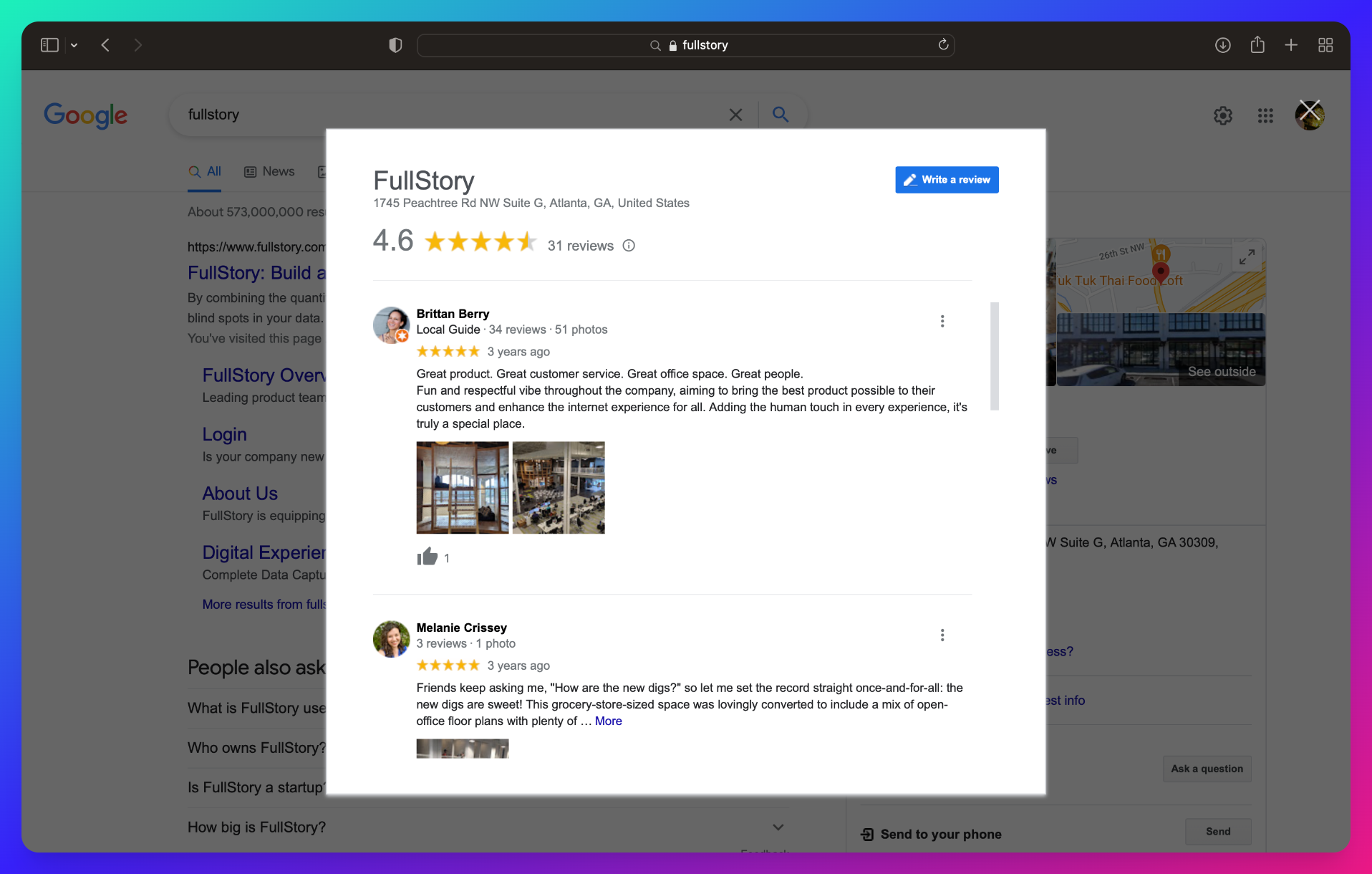Toggle the Safari sidebar
The width and height of the screenshot is (1372, 874).
coord(49,45)
